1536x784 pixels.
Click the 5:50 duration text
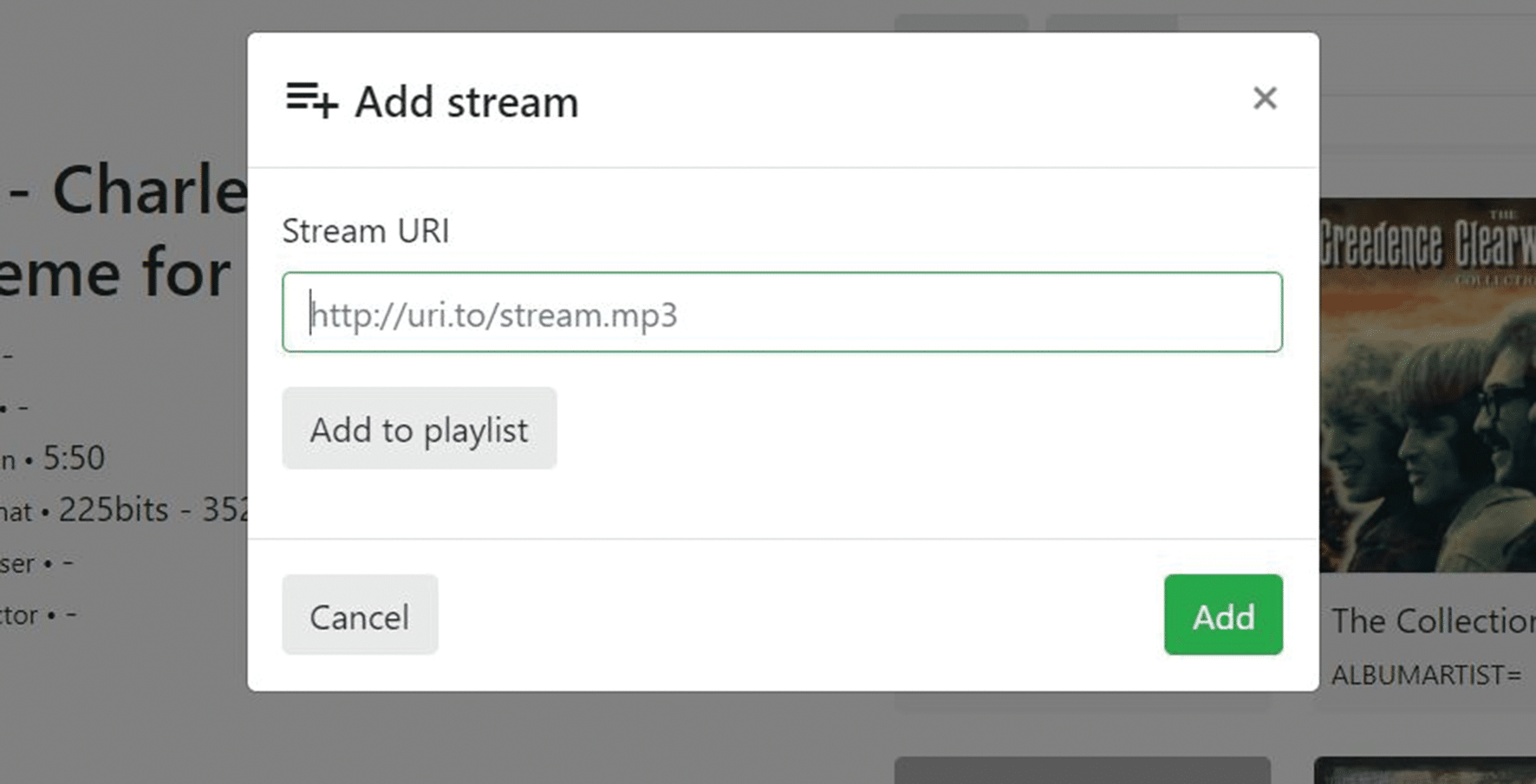coord(74,457)
